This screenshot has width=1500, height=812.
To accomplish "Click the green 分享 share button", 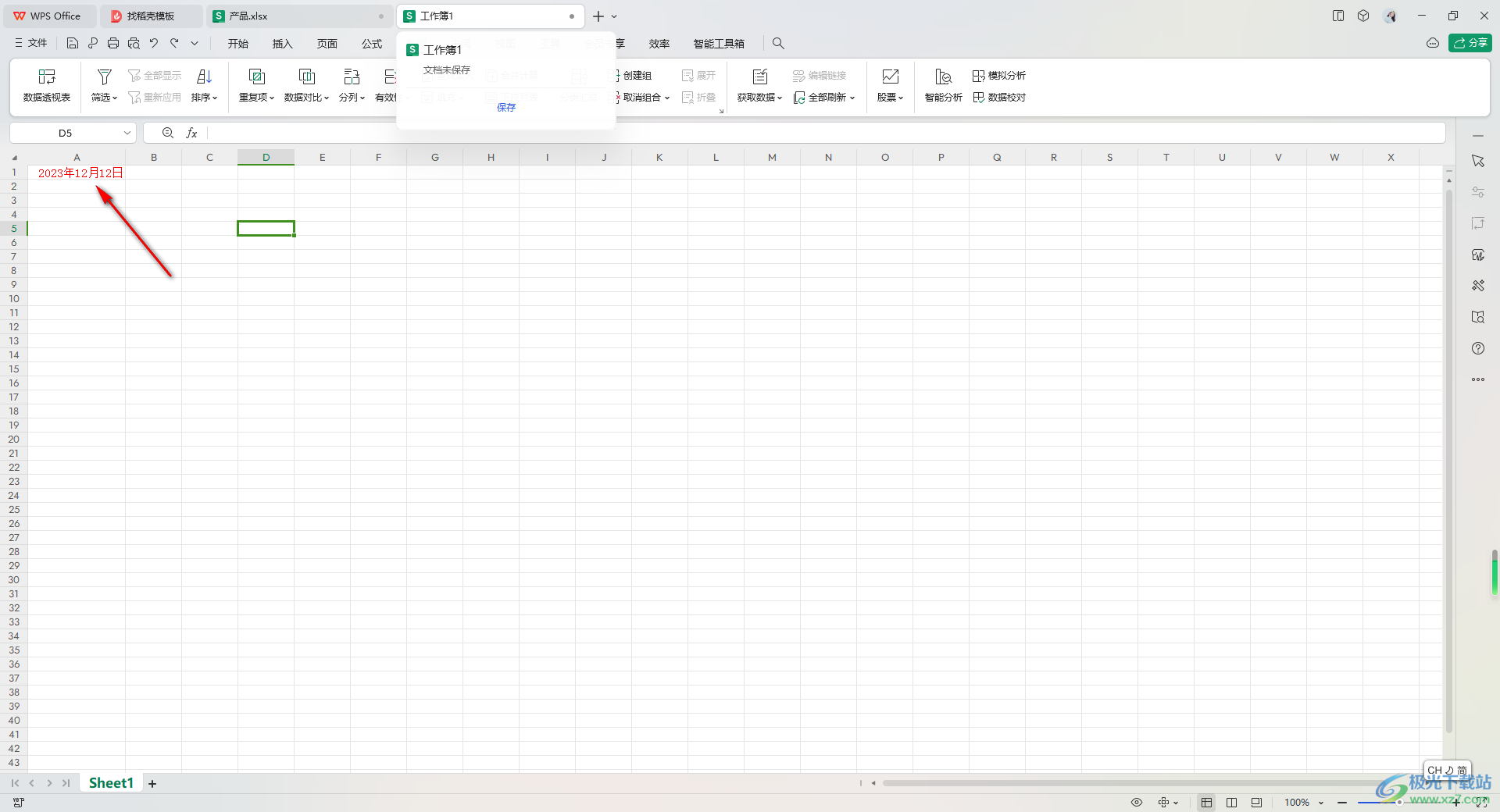I will coord(1470,43).
